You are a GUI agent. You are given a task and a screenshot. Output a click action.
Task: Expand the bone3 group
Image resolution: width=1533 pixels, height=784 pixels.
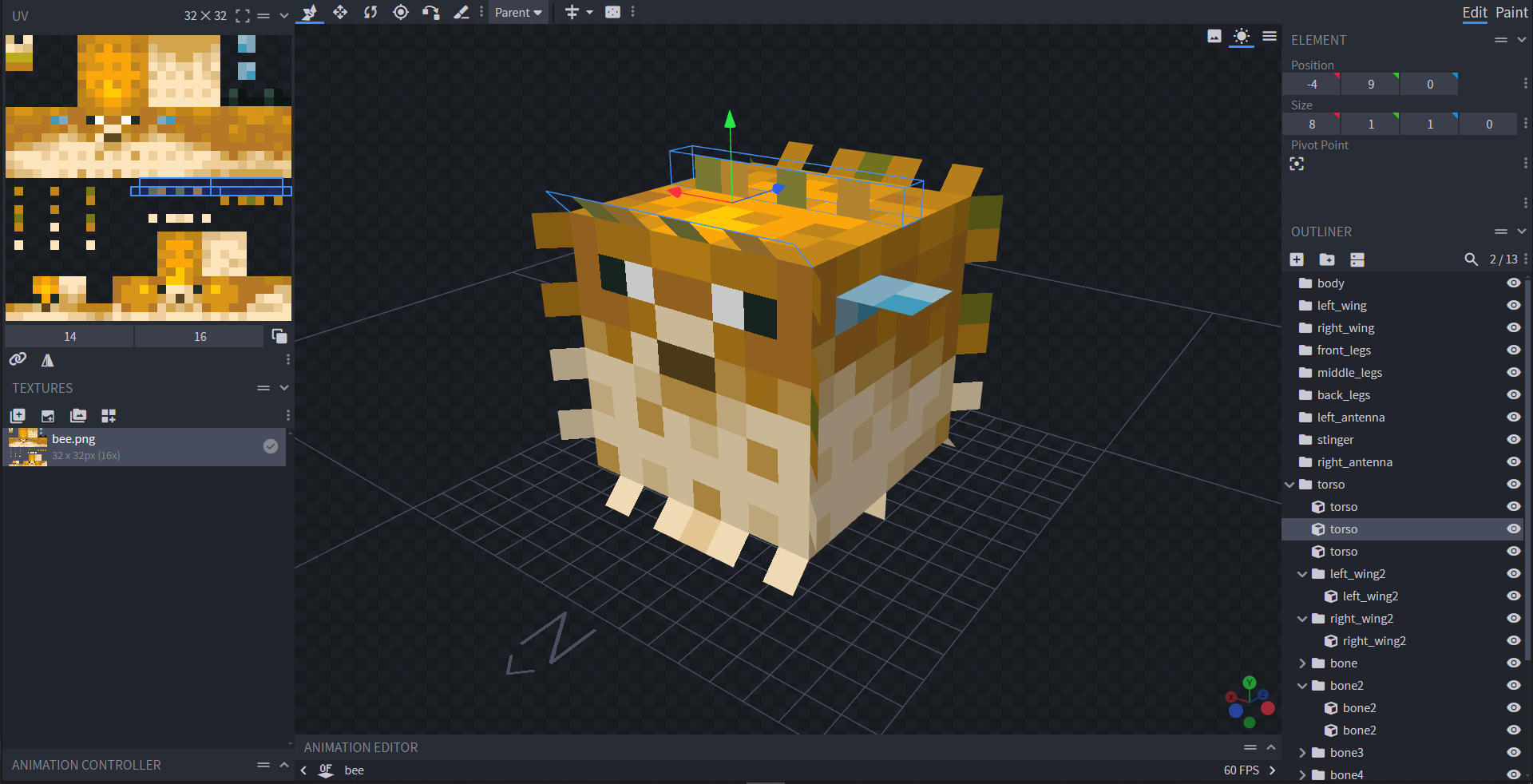coord(1302,753)
